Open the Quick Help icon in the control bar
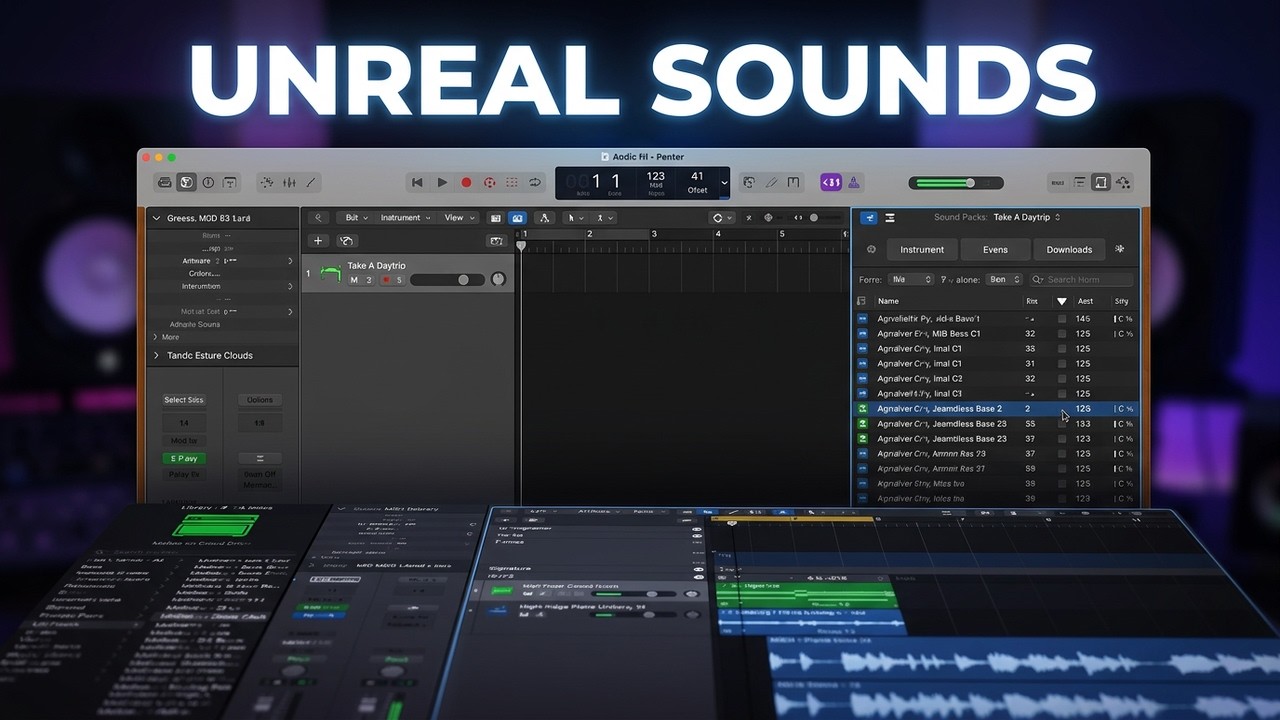 pos(208,183)
